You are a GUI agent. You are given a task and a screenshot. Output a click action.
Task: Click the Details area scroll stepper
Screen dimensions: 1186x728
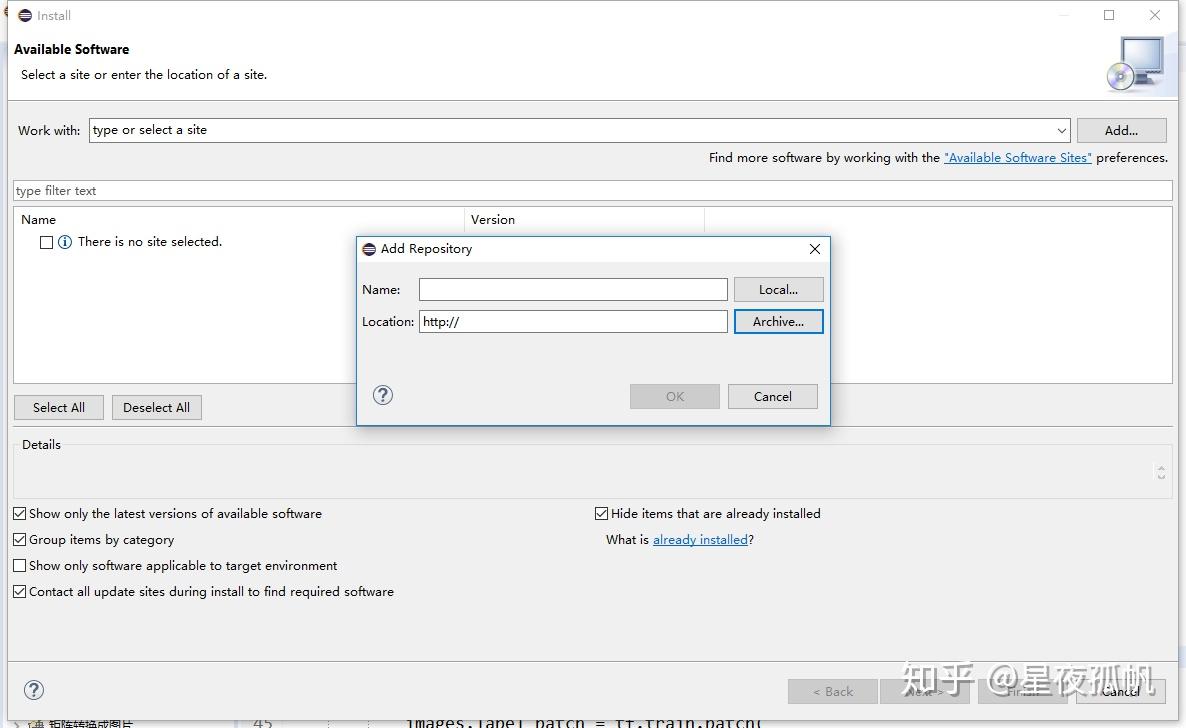click(x=1161, y=471)
